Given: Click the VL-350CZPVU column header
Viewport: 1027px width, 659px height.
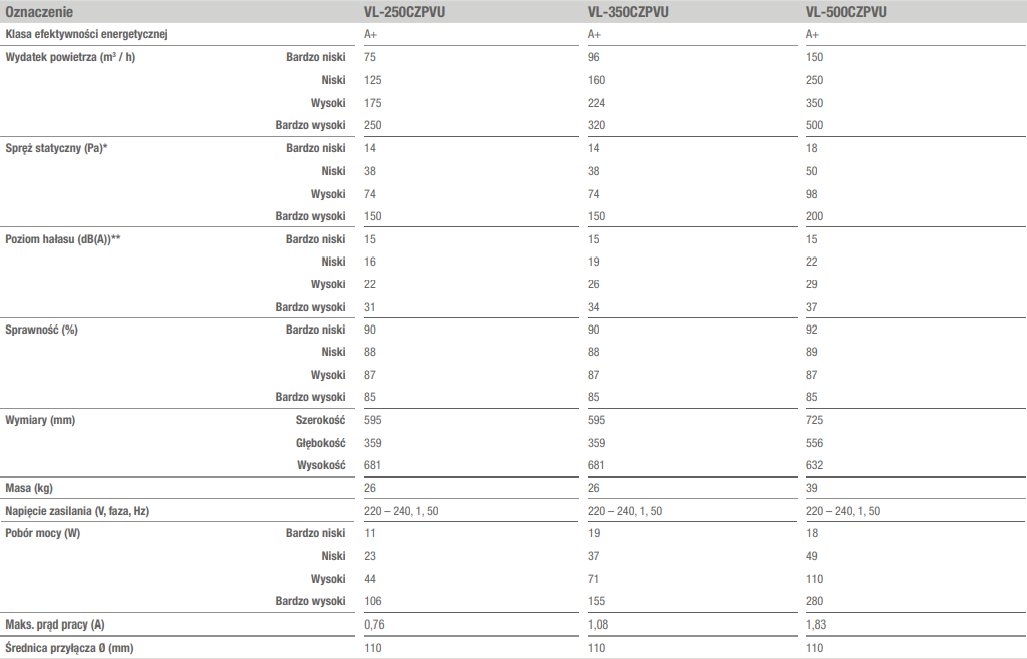Looking at the screenshot, I should point(628,12).
